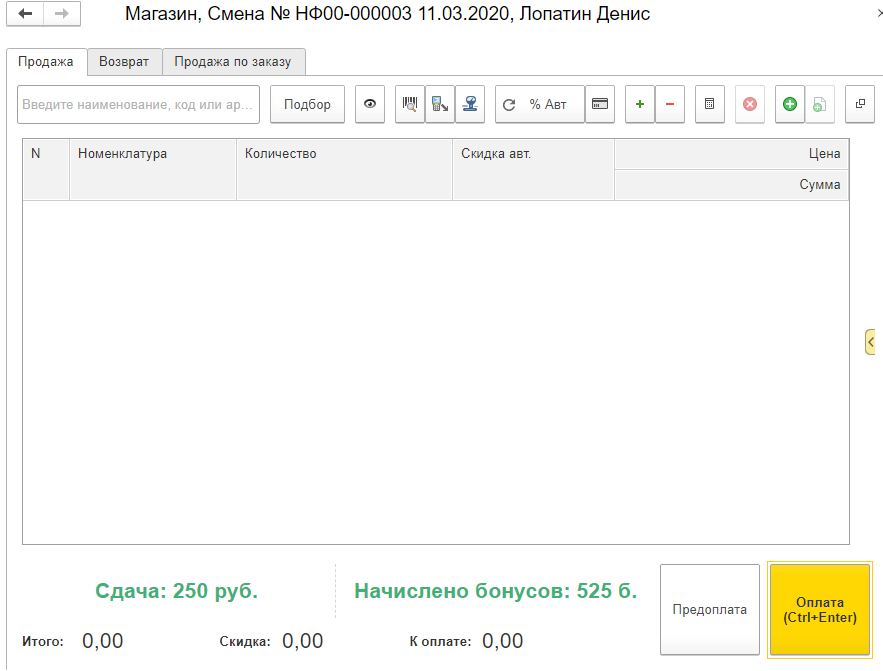This screenshot has height=671, width=883.
Task: Go back with the left arrow
Action: tap(25, 14)
